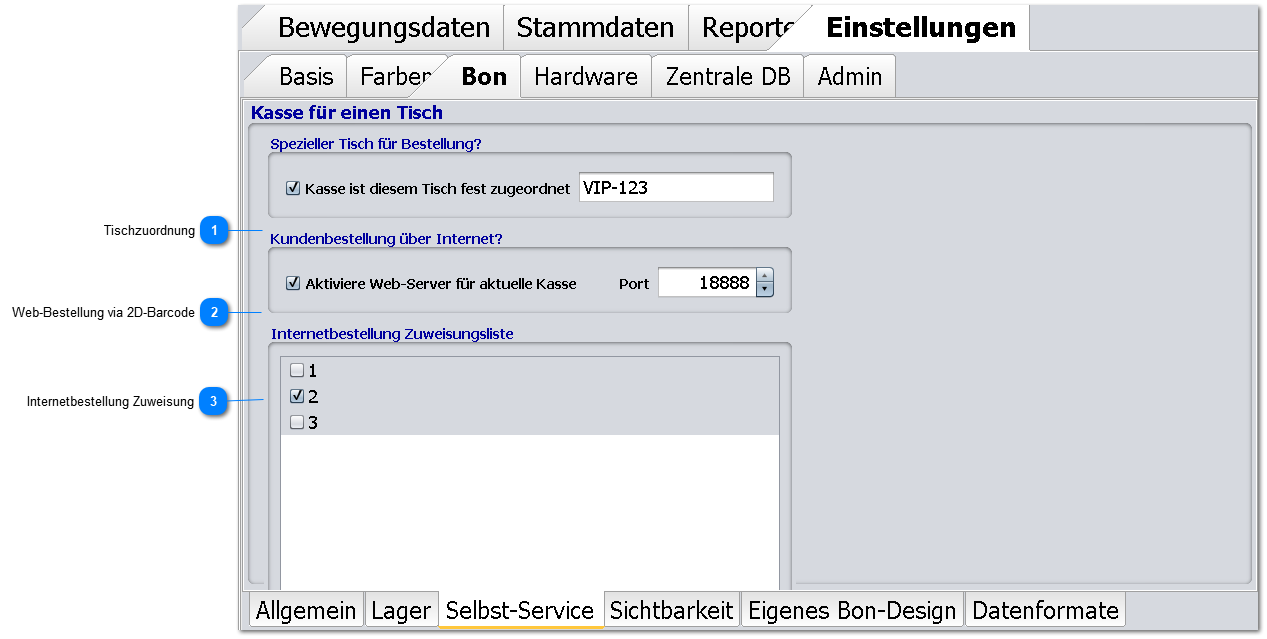The height and width of the screenshot is (639, 1267).
Task: Click annotation marker 3 for Internetbestellung Zuweisung
Action: tap(213, 402)
